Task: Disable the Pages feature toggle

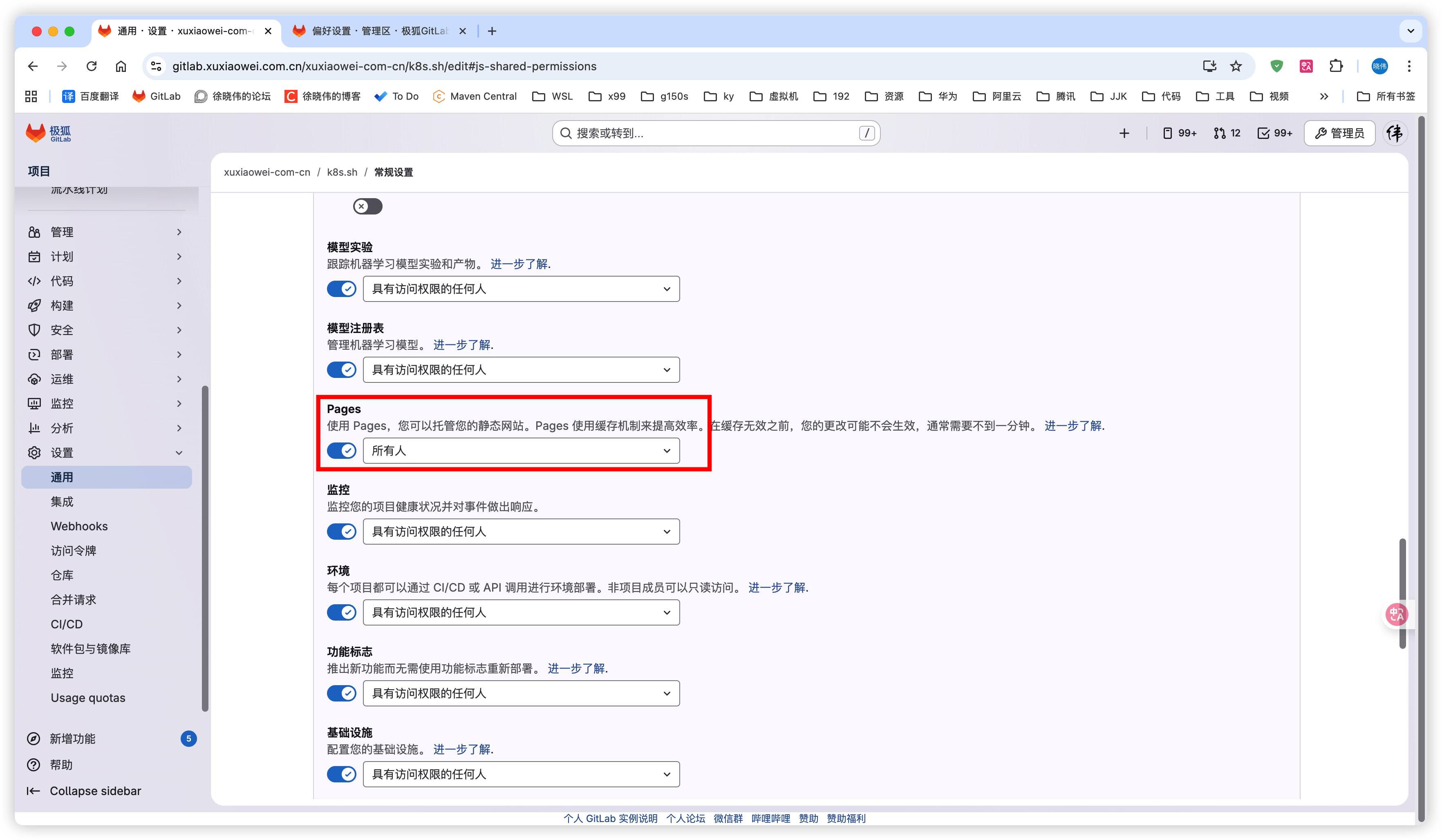Action: click(342, 451)
